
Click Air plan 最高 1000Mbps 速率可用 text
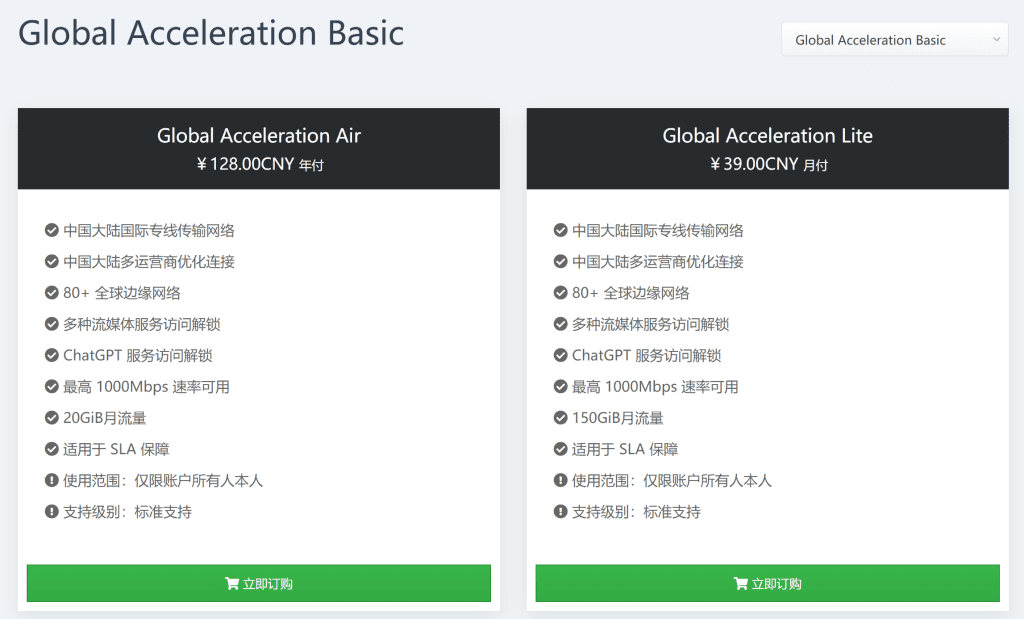(x=146, y=387)
